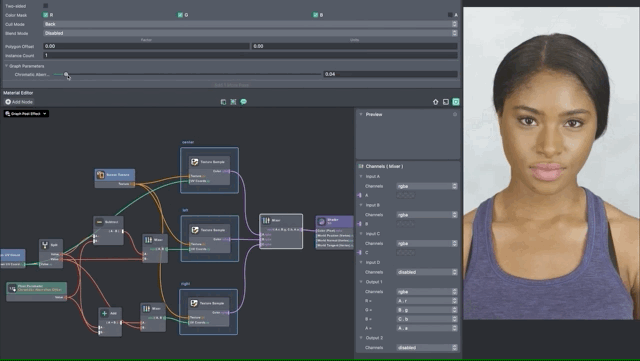Click the selected Mixer node icon near Shader
Image resolution: width=640 pixels, height=361 pixels.
coord(266,221)
